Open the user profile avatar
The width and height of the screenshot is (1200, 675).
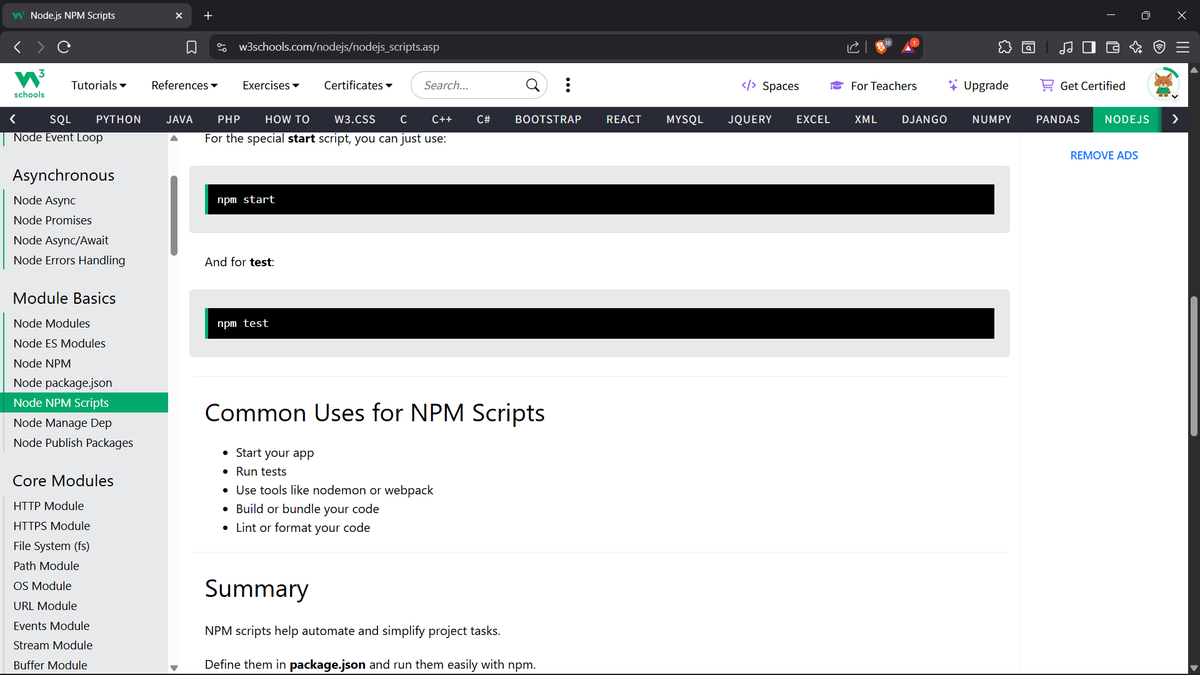coord(1163,85)
